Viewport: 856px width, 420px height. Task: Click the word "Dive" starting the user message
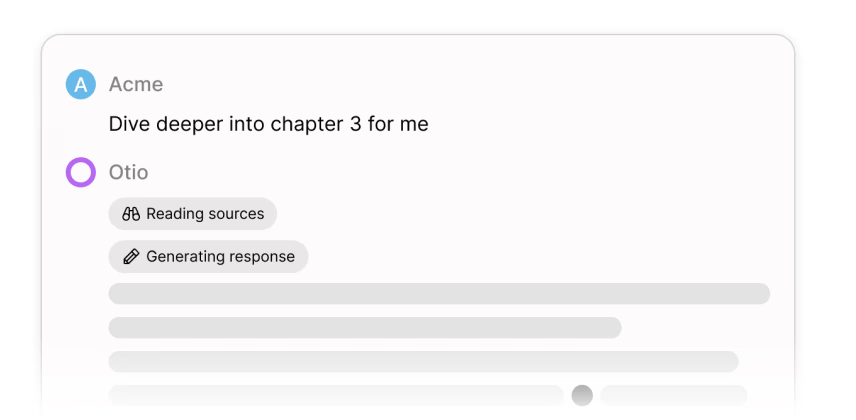coord(128,124)
